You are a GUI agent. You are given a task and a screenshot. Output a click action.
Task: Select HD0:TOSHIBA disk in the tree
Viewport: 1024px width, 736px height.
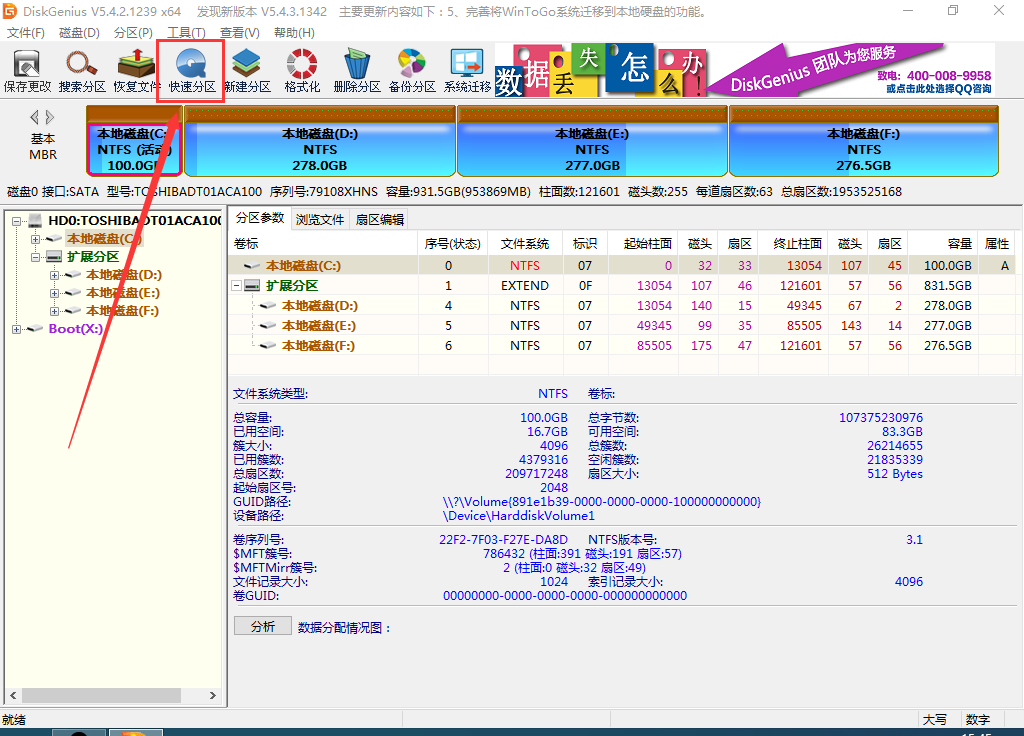[135, 221]
